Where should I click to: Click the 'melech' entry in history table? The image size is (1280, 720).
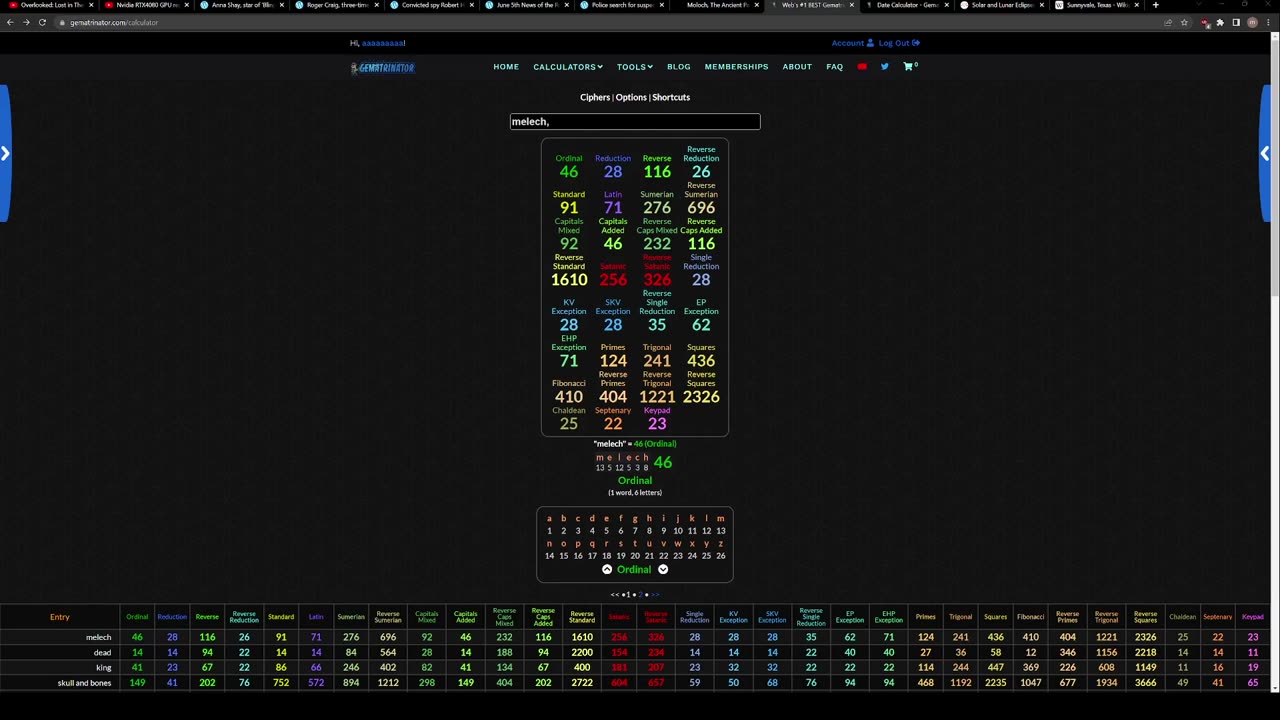(98, 637)
